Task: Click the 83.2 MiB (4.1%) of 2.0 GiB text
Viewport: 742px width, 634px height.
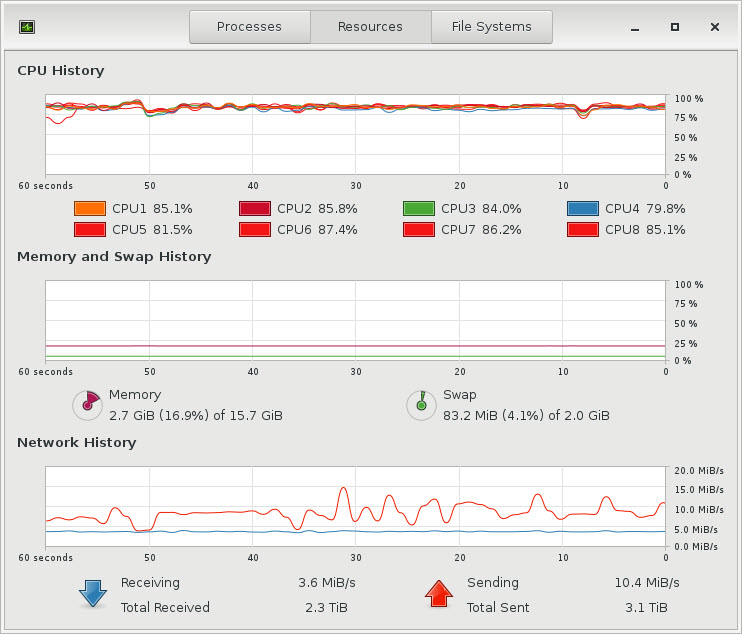Action: click(526, 415)
